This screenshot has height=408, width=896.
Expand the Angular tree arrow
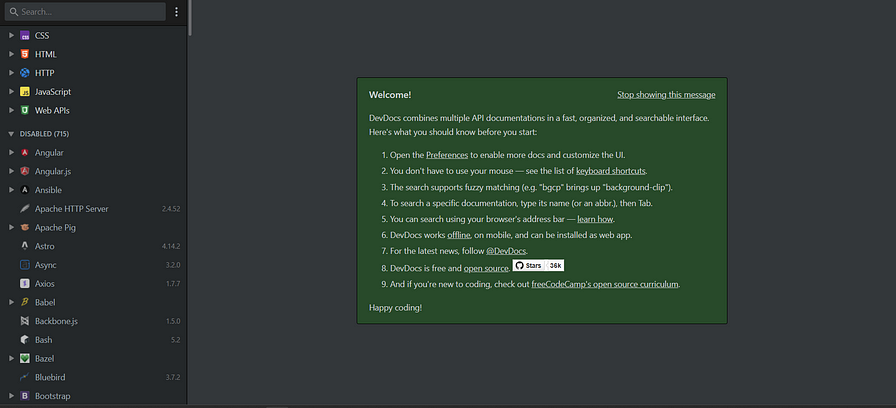(x=11, y=153)
